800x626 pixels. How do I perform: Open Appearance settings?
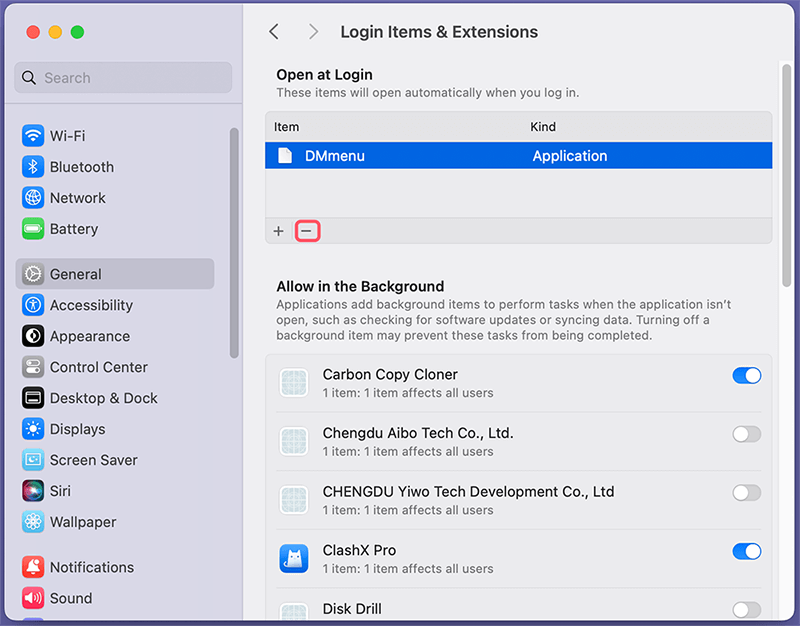tap(33, 336)
